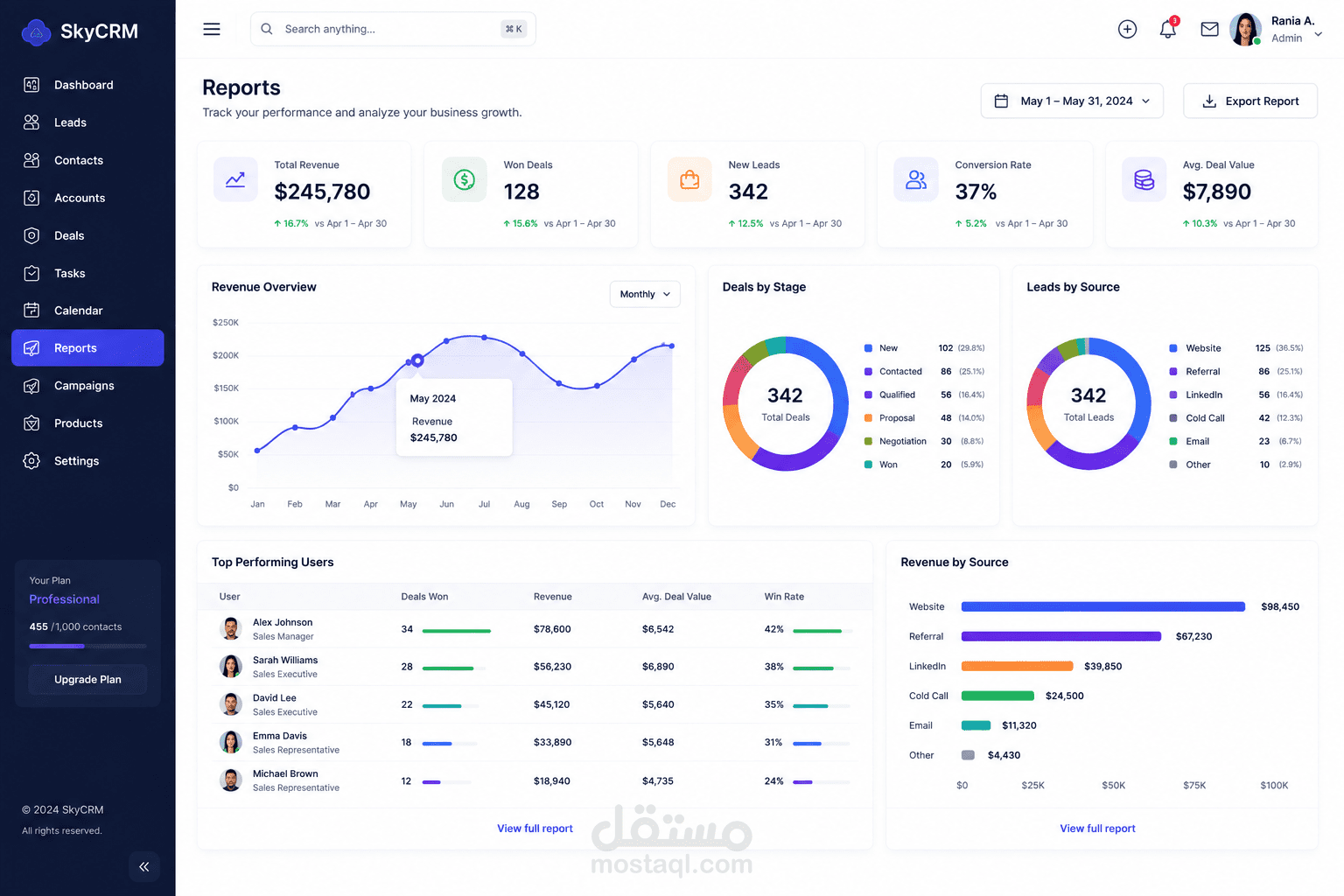Open Contacts in sidebar

coord(87,160)
